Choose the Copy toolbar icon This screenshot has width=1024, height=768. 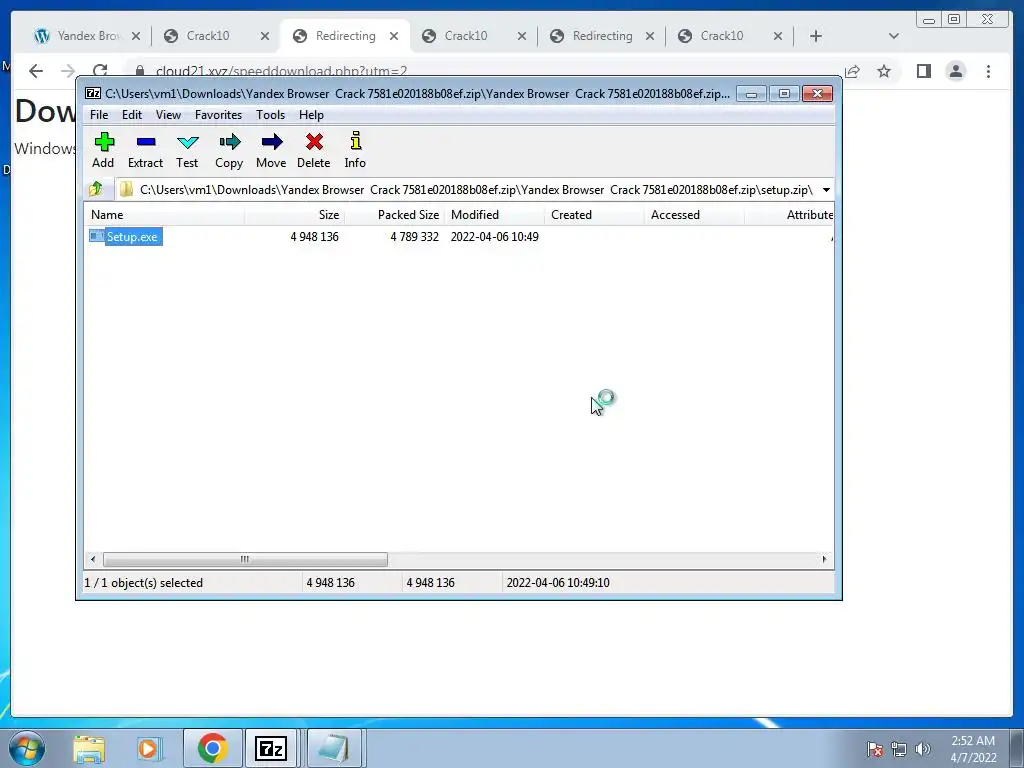tap(229, 150)
